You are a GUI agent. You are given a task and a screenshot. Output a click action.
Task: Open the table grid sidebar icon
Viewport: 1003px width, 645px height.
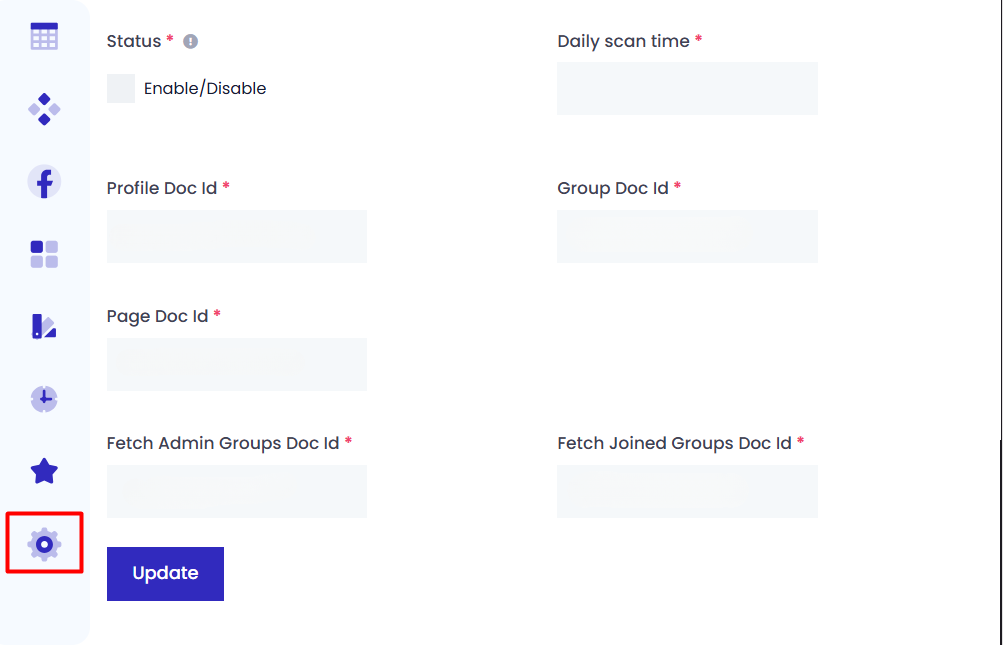(x=44, y=37)
